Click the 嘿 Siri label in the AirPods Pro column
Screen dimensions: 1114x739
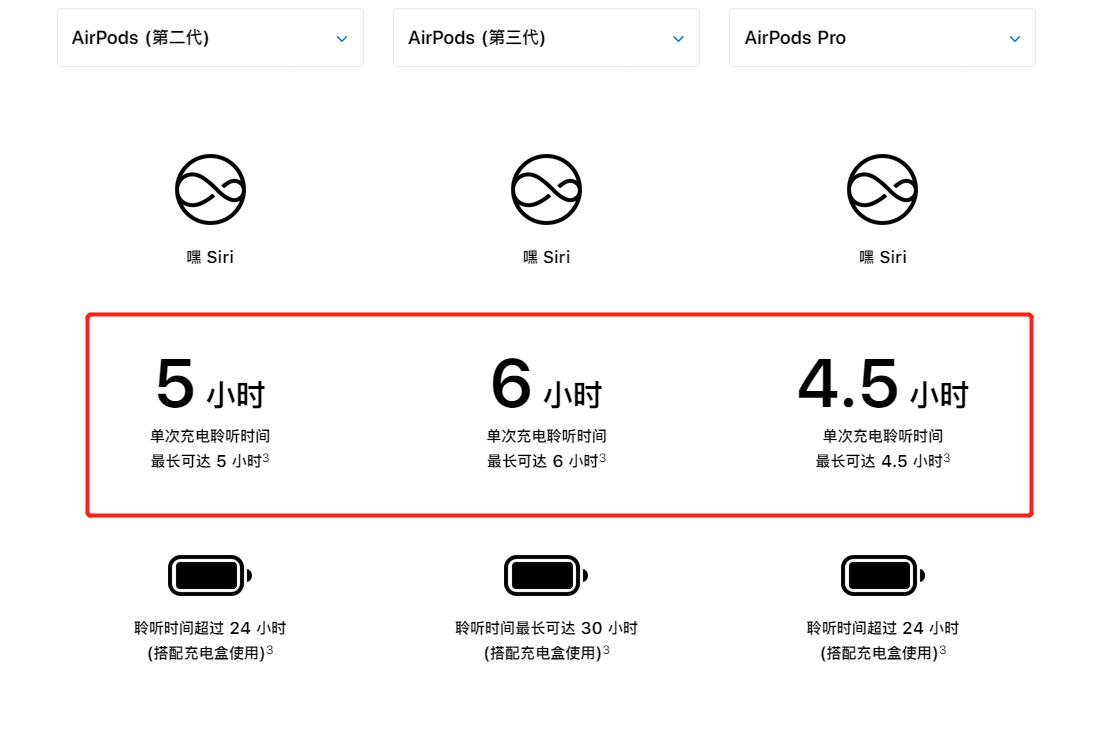coord(882,257)
